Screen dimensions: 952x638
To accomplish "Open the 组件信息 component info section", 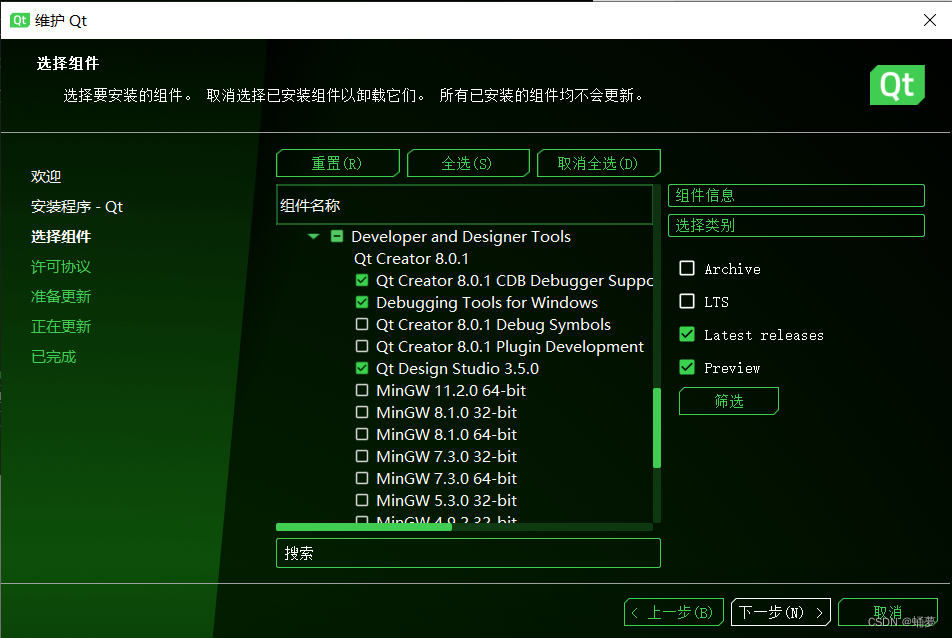I will coord(796,195).
